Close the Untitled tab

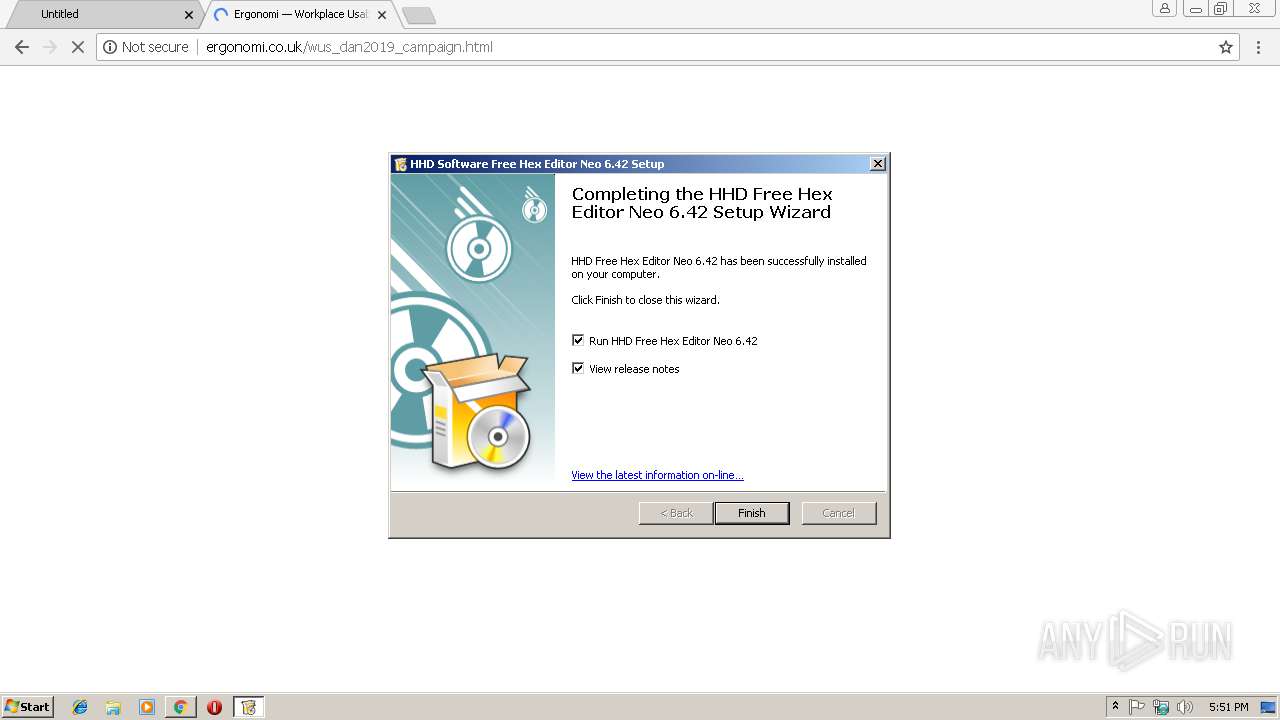189,15
